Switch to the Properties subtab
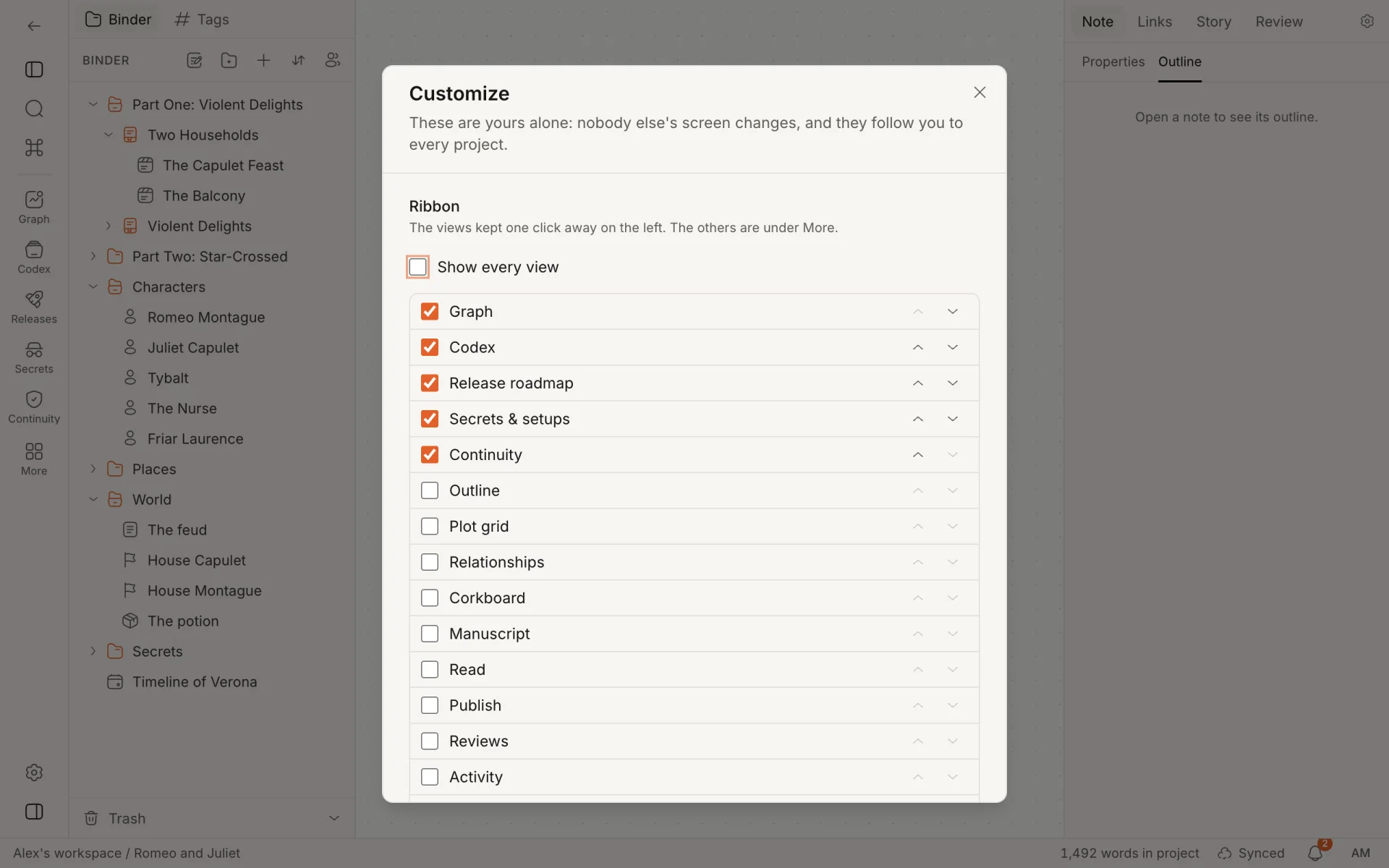This screenshot has height=868, width=1389. click(1113, 61)
